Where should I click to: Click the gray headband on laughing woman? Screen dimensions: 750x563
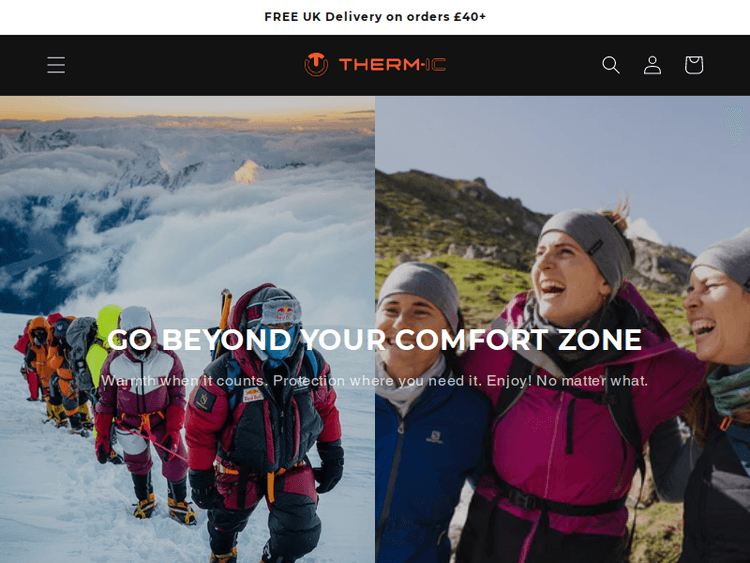click(588, 243)
